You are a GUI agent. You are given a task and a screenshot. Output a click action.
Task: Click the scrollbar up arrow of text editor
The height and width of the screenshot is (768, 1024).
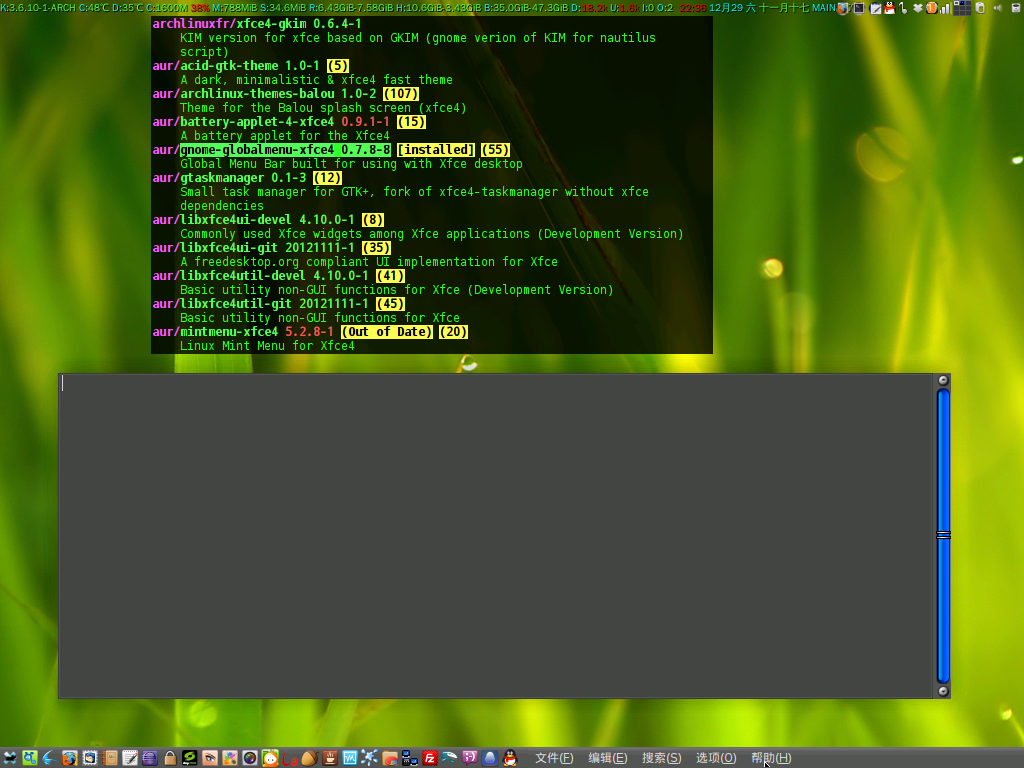pos(943,380)
